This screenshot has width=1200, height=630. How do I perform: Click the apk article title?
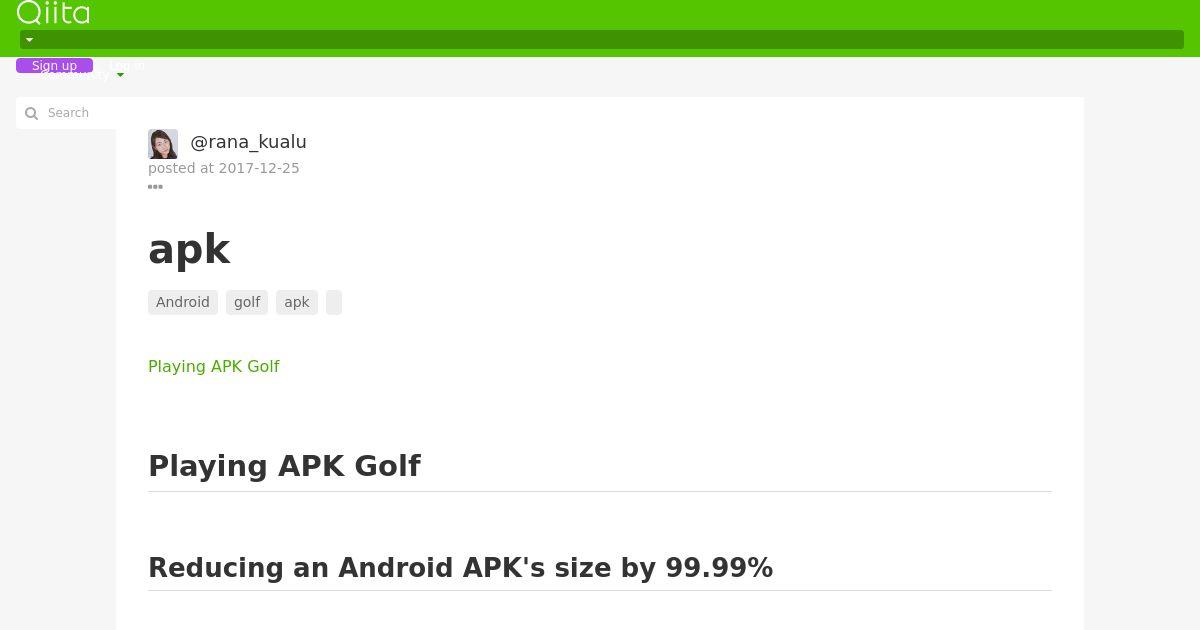pyautogui.click(x=189, y=249)
